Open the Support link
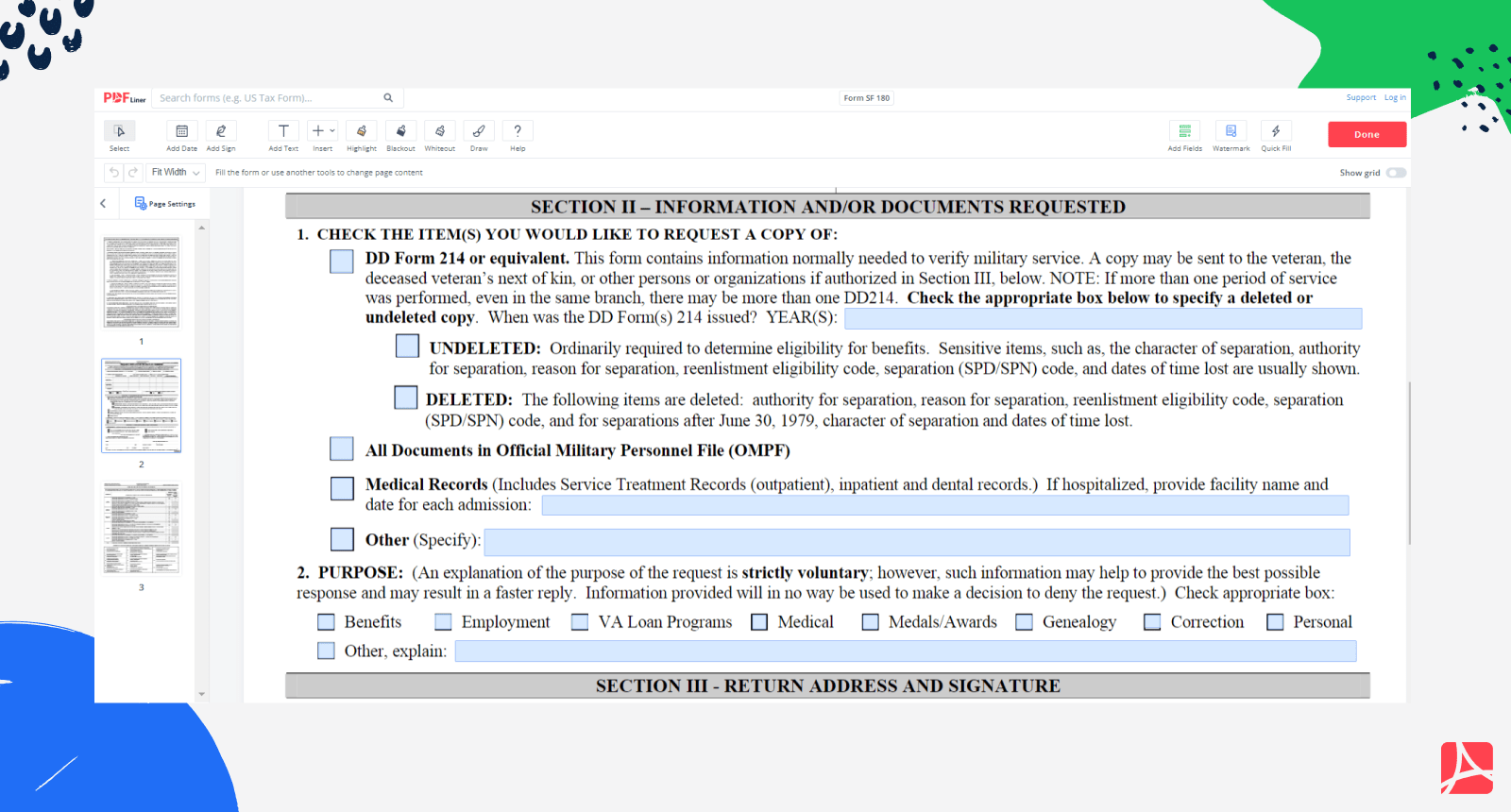 (1360, 98)
